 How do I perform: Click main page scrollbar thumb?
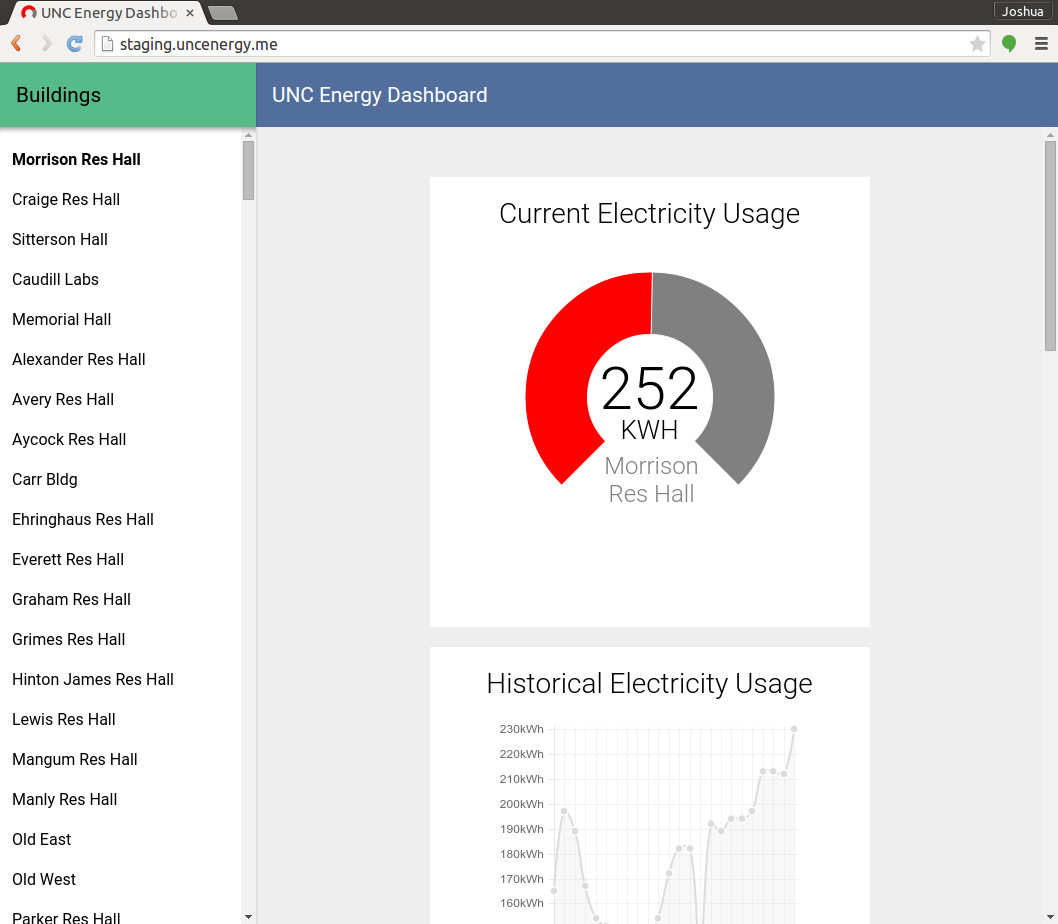click(x=1050, y=246)
